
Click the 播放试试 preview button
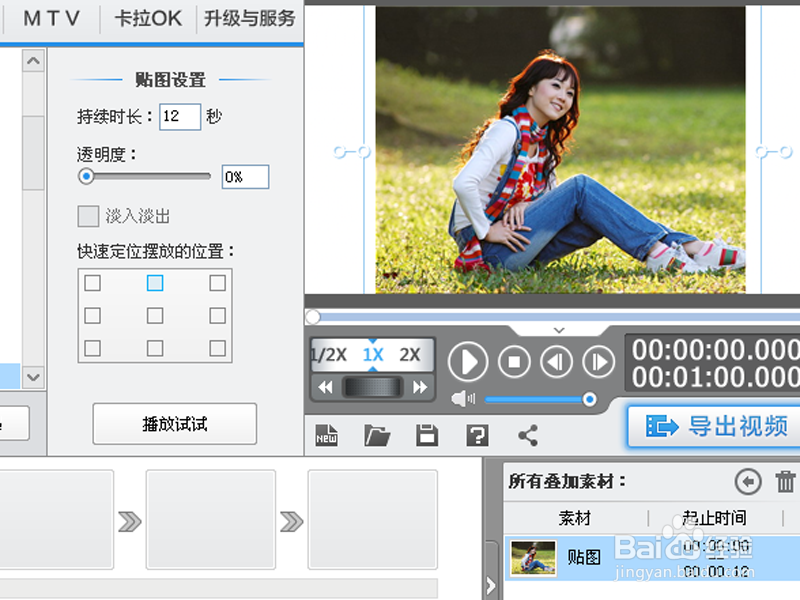tap(174, 424)
